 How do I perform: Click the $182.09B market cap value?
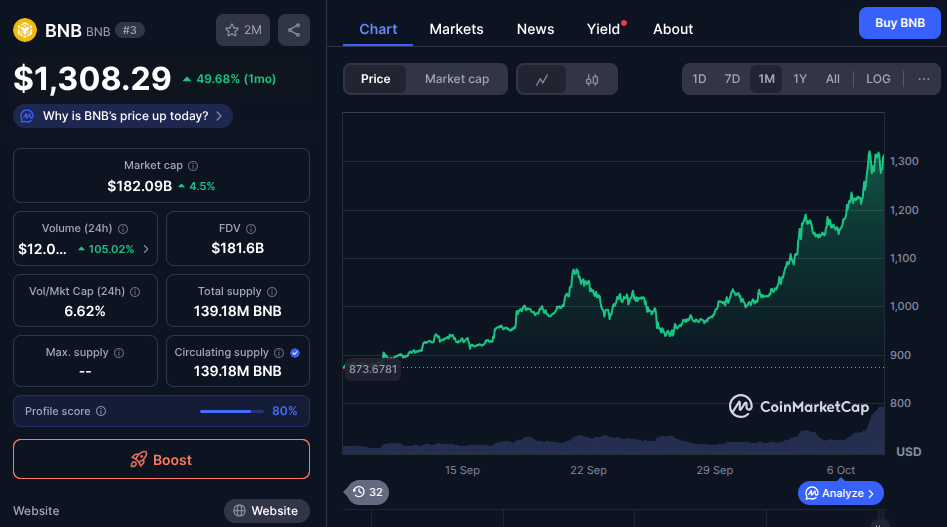tap(140, 186)
